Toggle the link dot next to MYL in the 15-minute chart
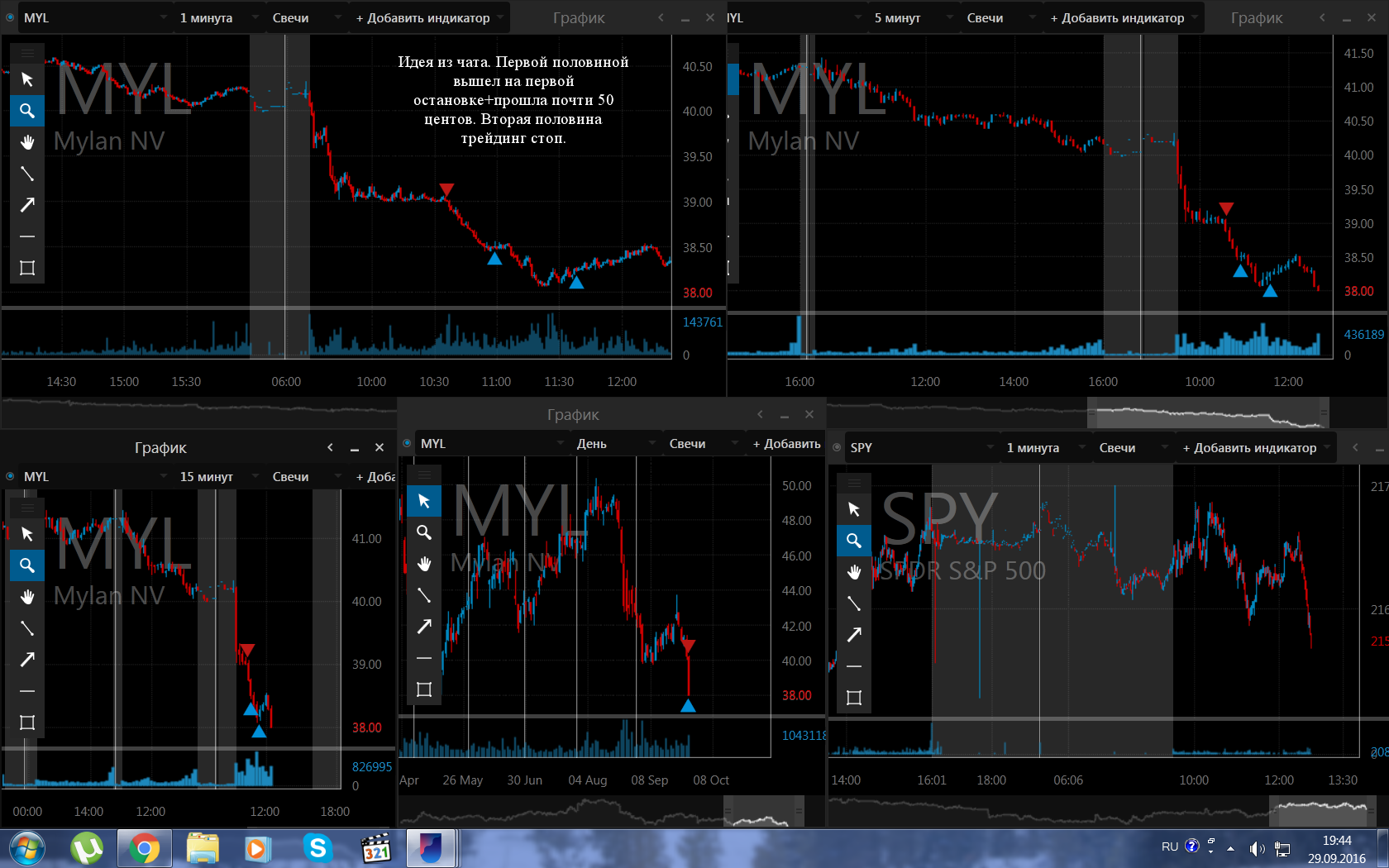The width and height of the screenshot is (1389, 868). click(x=10, y=476)
